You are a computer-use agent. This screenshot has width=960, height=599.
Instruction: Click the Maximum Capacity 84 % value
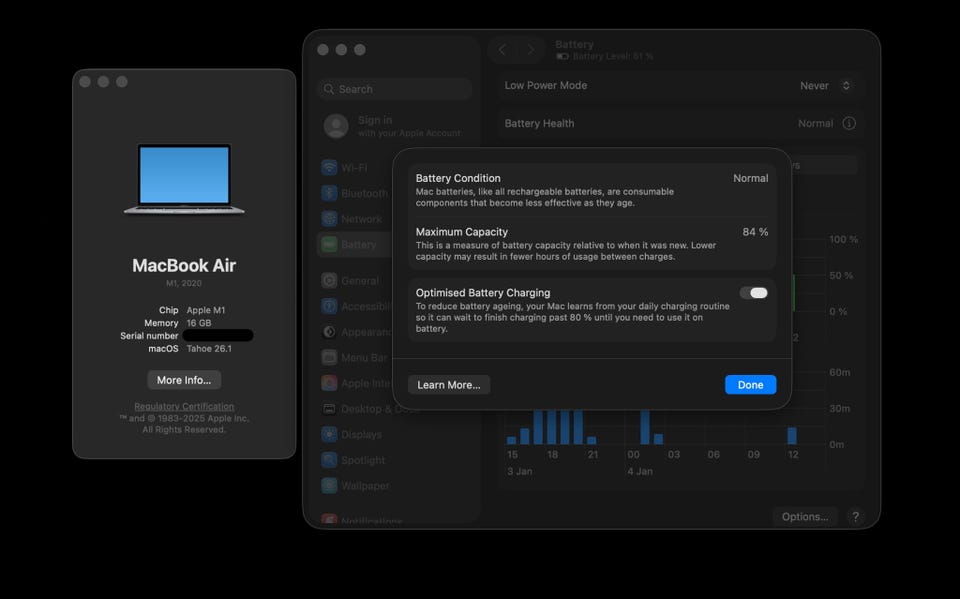[755, 232]
